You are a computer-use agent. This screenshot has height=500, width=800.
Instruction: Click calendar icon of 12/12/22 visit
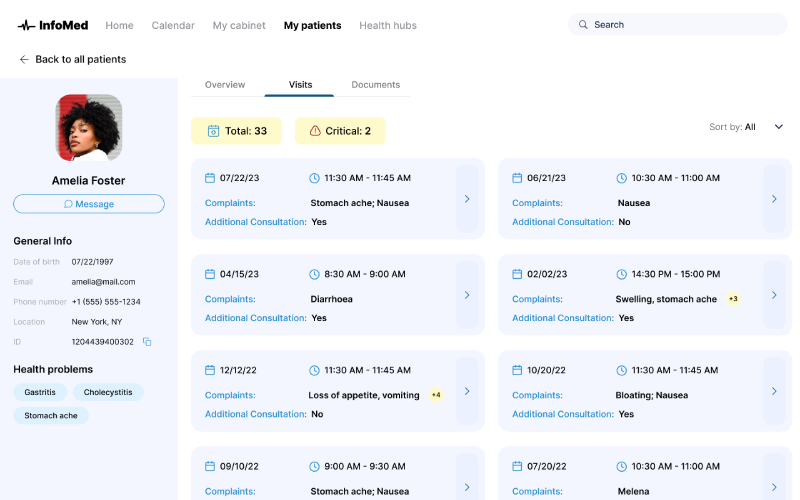click(210, 370)
